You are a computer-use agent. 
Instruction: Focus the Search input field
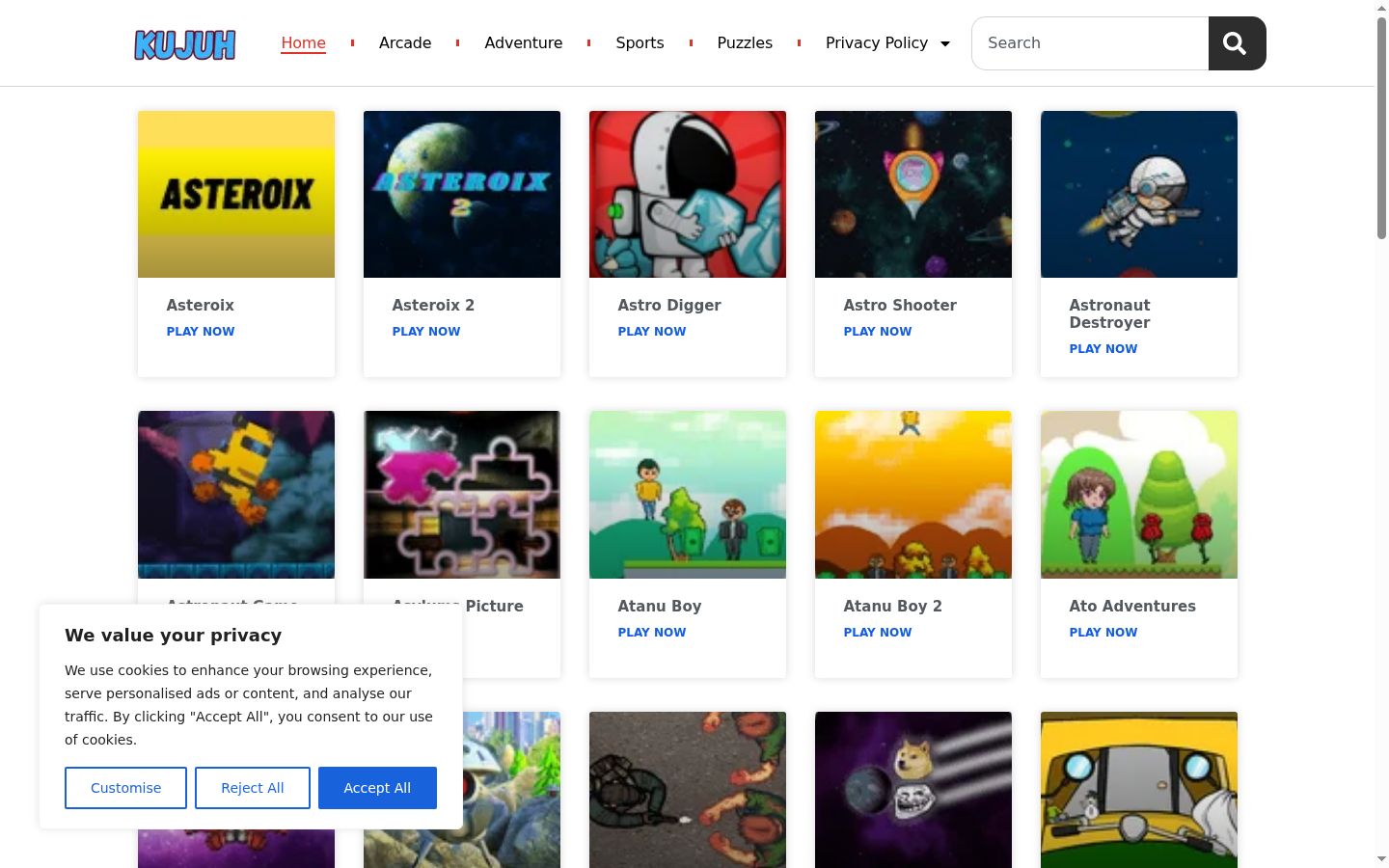1090,43
